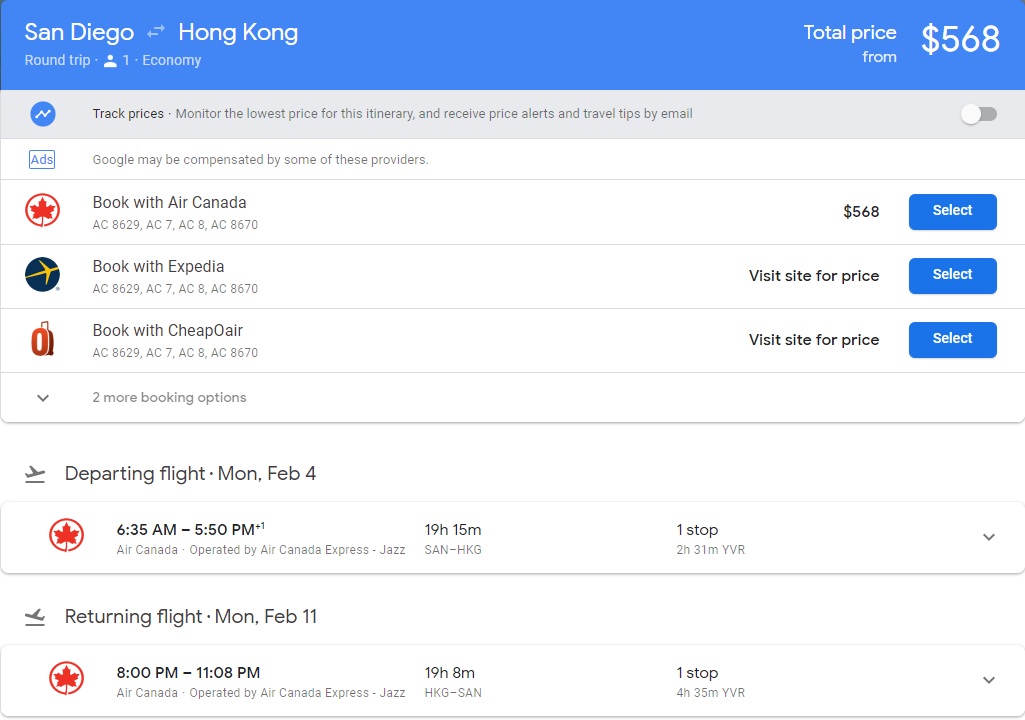Enable the Track prices toggle switch
Image resolution: width=1025 pixels, height=720 pixels.
coord(978,114)
